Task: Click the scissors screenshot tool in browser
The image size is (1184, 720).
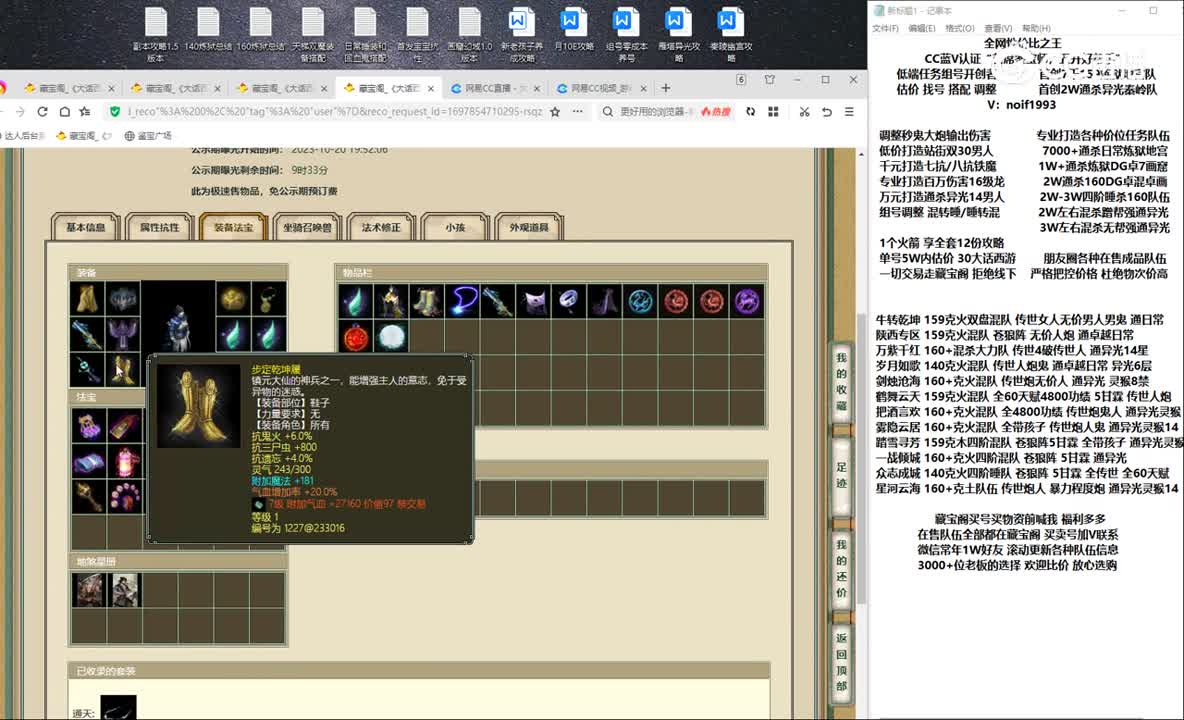Action: (804, 112)
